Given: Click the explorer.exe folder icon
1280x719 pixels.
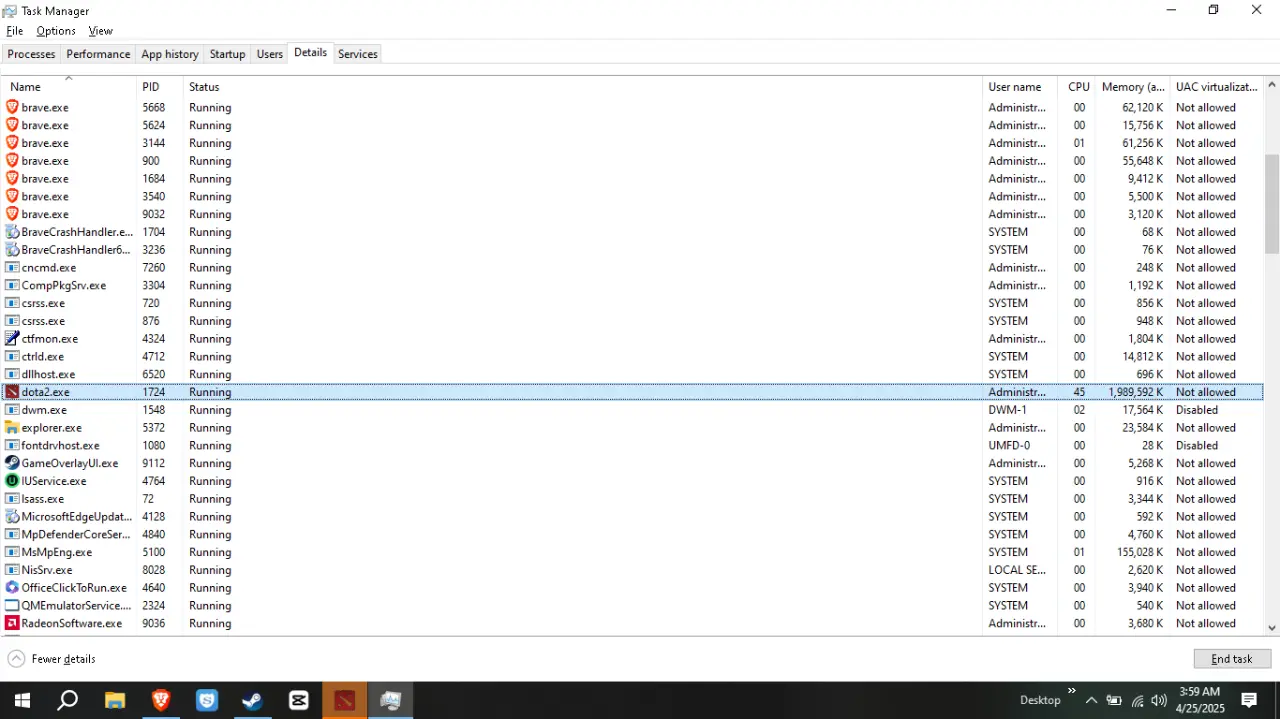Looking at the screenshot, I should pos(12,428).
